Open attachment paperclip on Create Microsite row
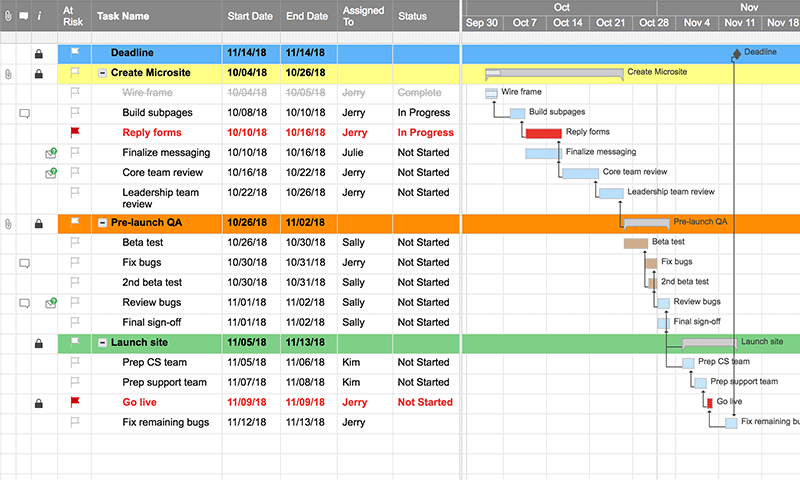 9,73
